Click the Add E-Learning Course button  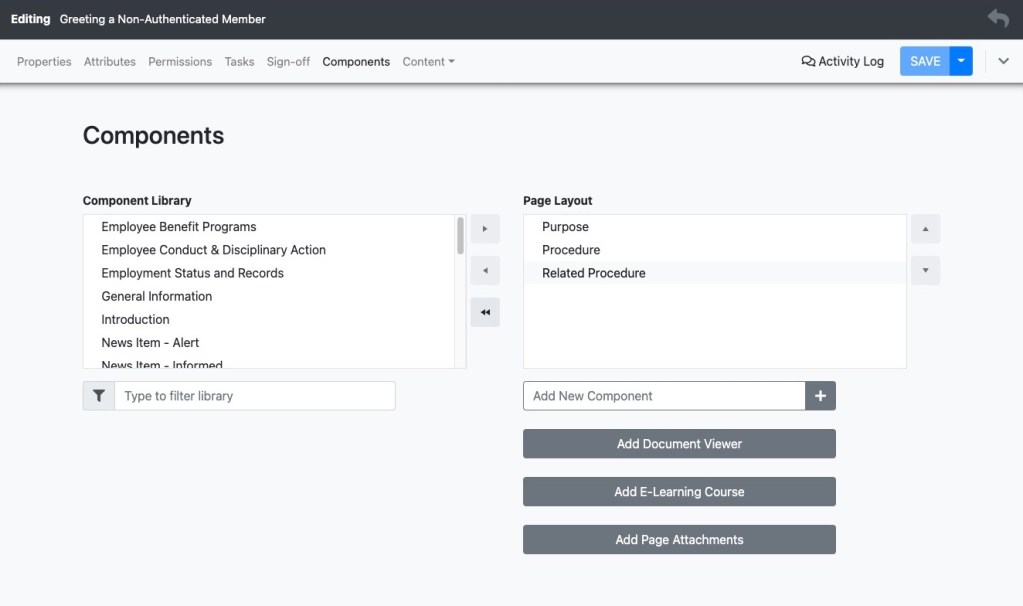(679, 491)
